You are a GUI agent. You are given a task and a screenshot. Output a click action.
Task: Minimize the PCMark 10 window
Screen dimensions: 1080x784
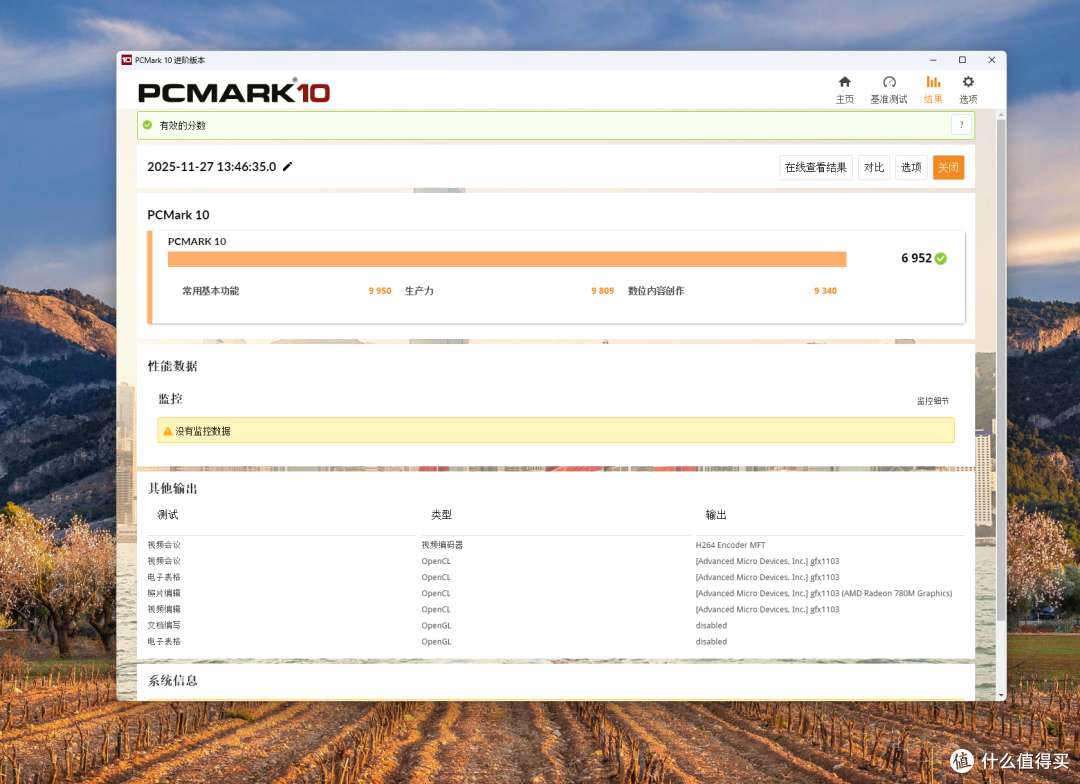(933, 60)
